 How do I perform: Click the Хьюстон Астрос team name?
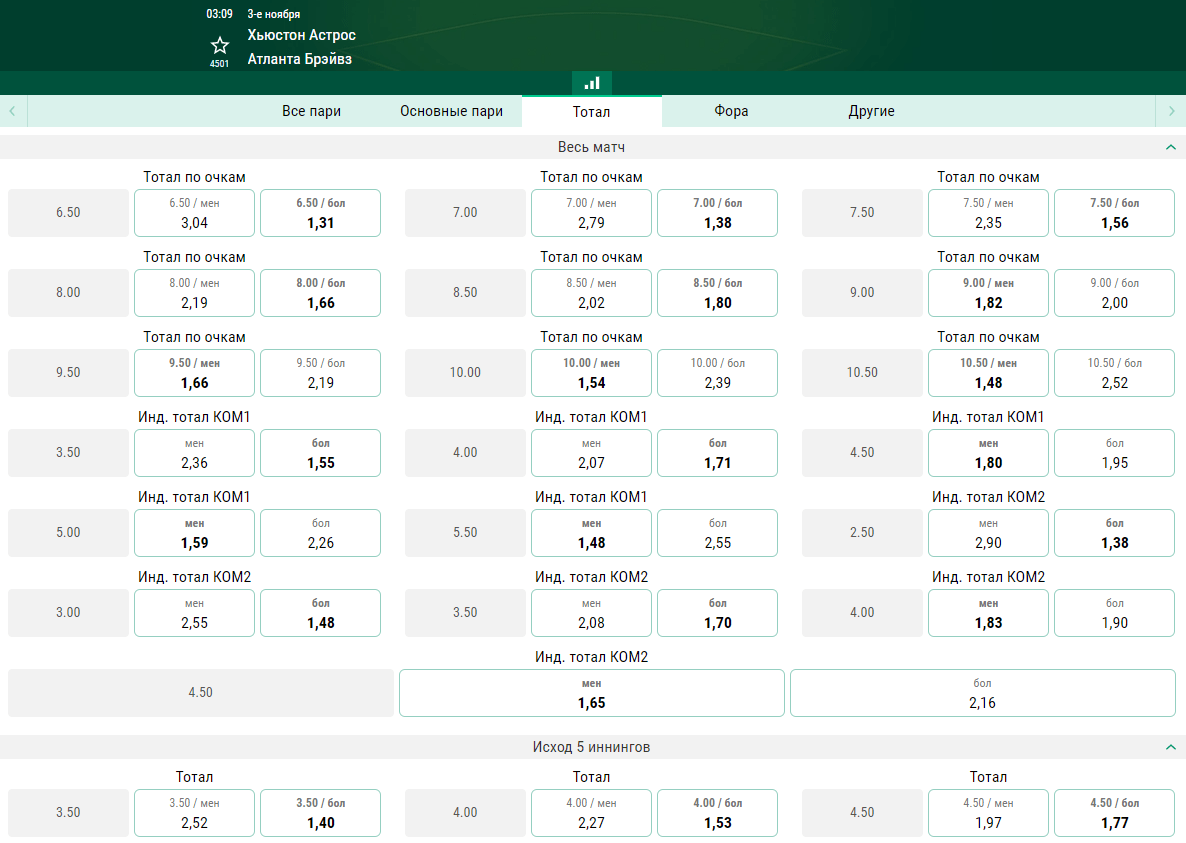click(x=301, y=35)
